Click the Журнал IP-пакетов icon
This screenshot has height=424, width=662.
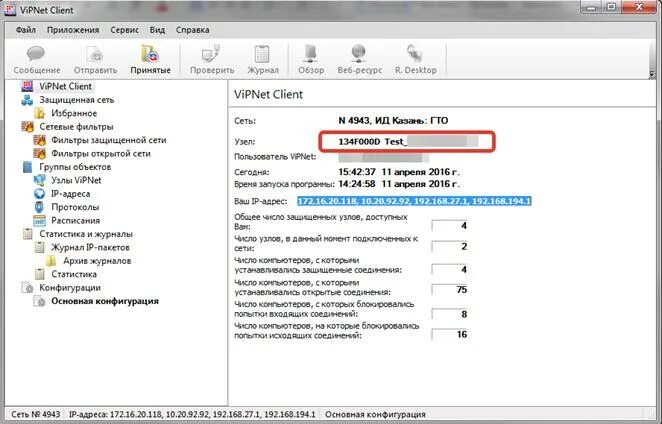(x=39, y=247)
